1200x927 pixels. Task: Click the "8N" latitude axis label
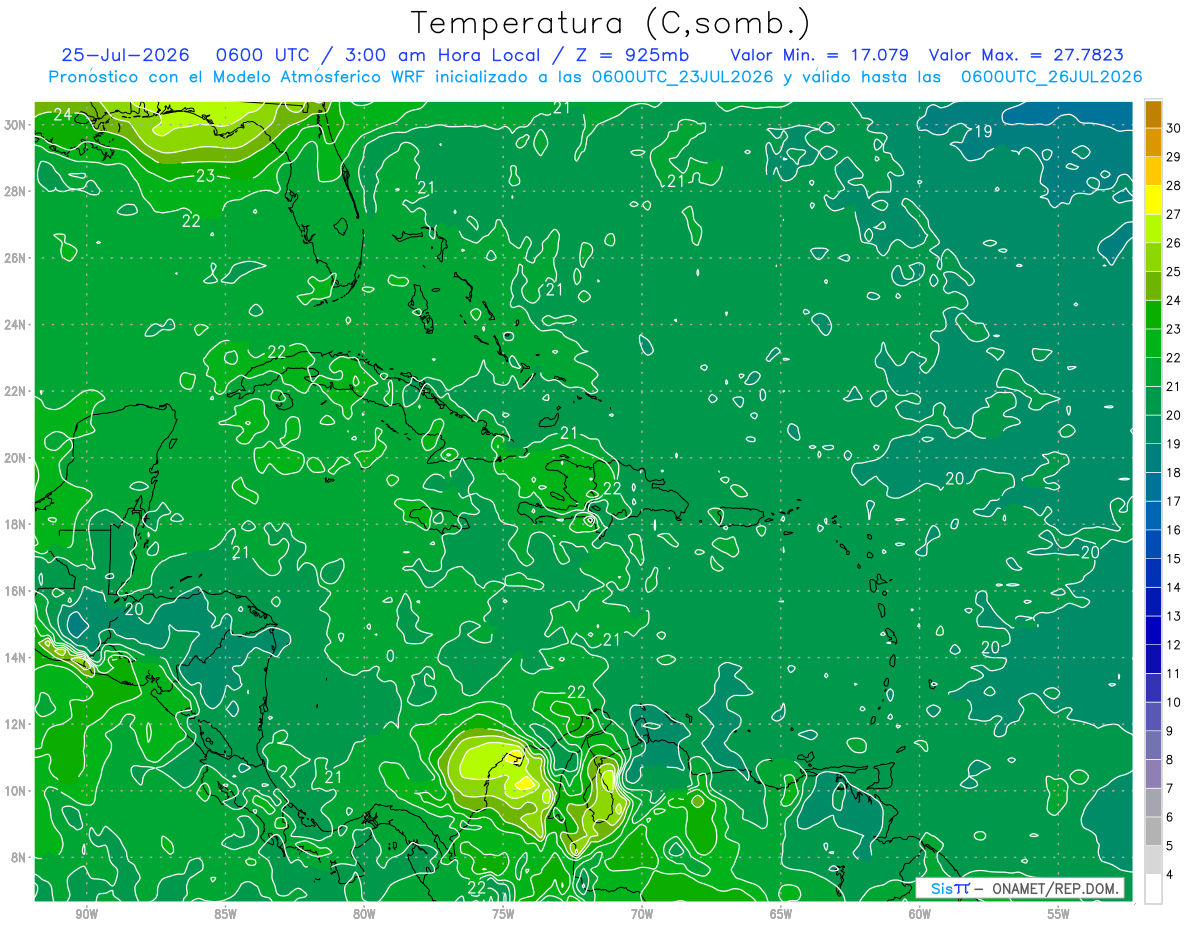[x=20, y=857]
